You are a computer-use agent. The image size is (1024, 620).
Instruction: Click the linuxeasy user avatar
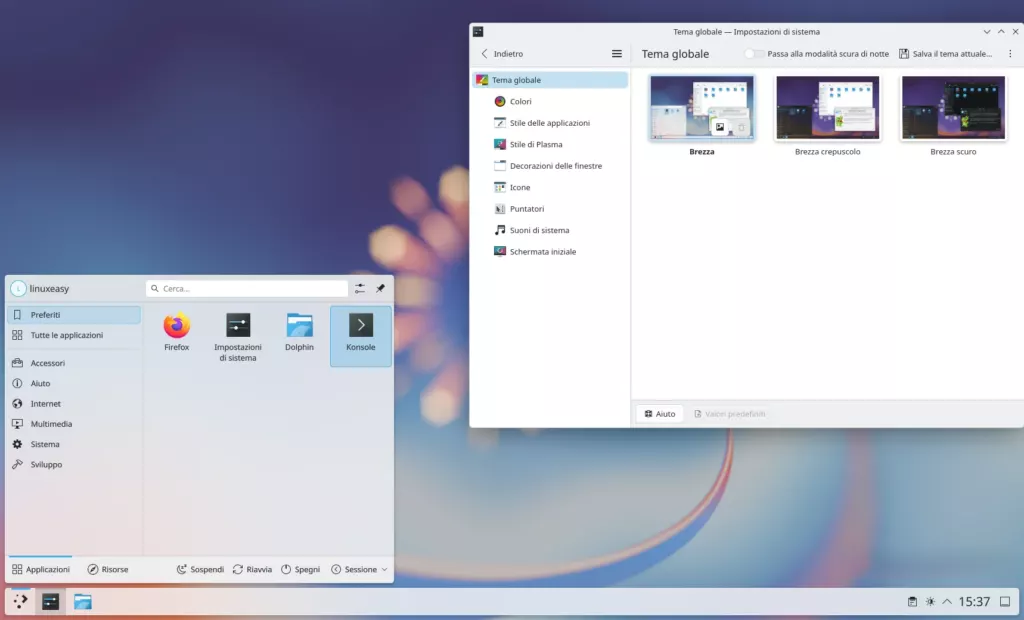tap(18, 288)
